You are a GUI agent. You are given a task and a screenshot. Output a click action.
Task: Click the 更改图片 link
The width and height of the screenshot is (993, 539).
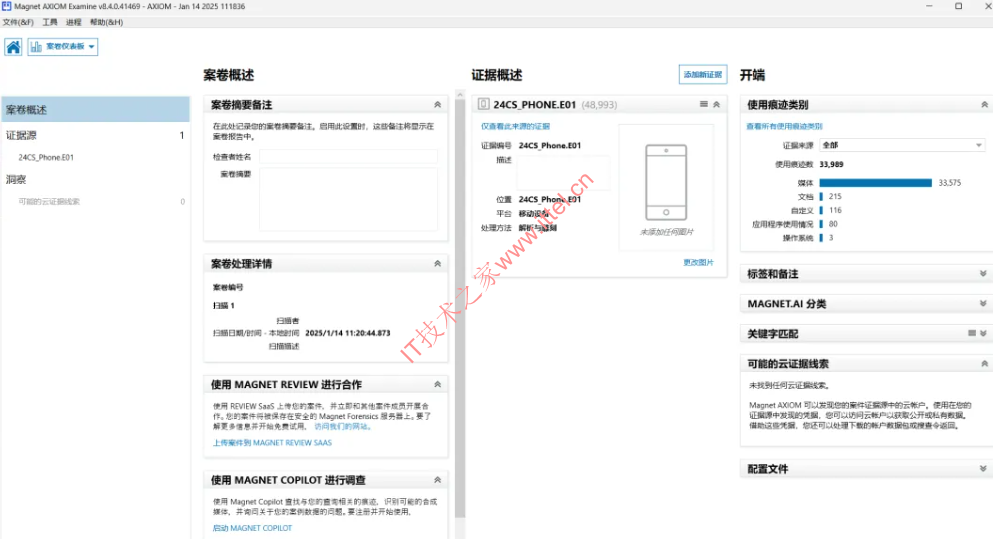coord(698,262)
